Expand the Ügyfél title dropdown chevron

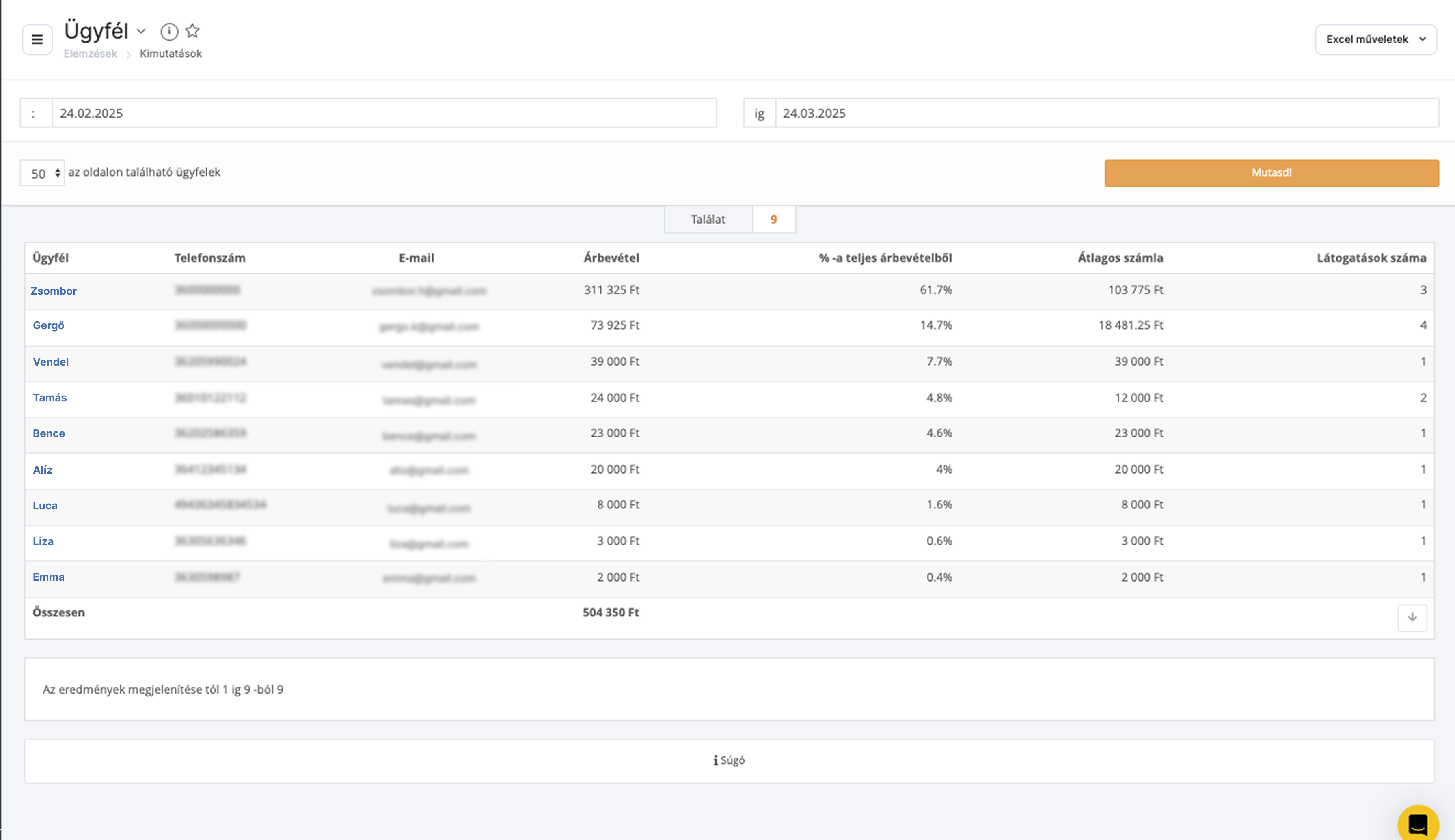pyautogui.click(x=141, y=31)
